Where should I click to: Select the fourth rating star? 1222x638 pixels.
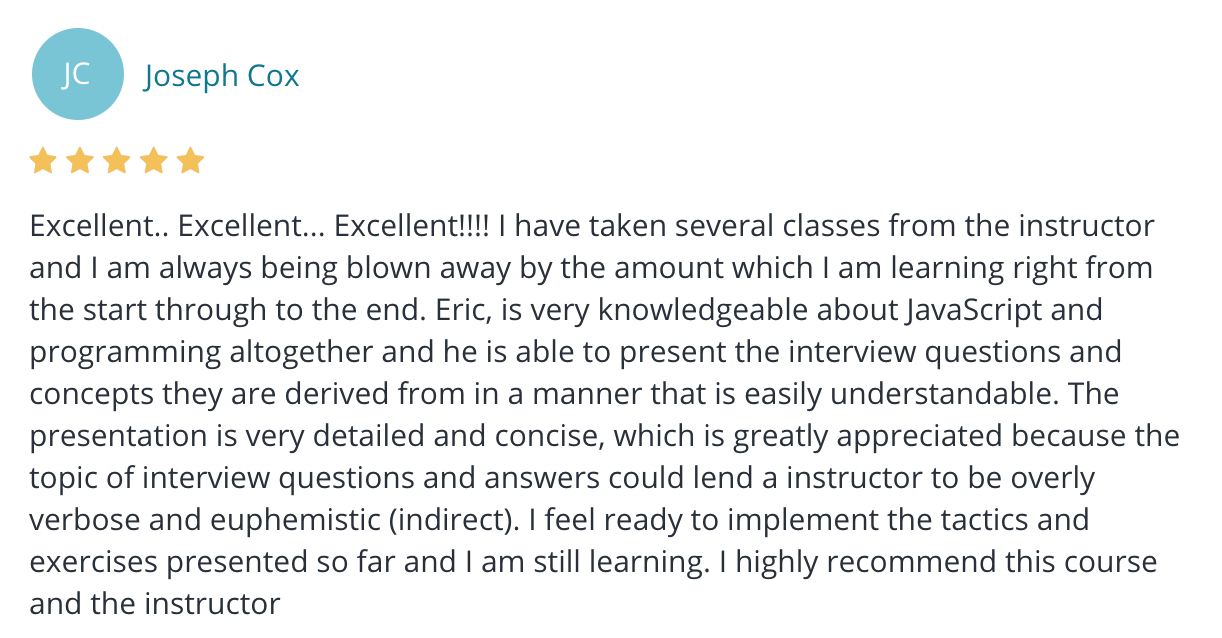(154, 161)
